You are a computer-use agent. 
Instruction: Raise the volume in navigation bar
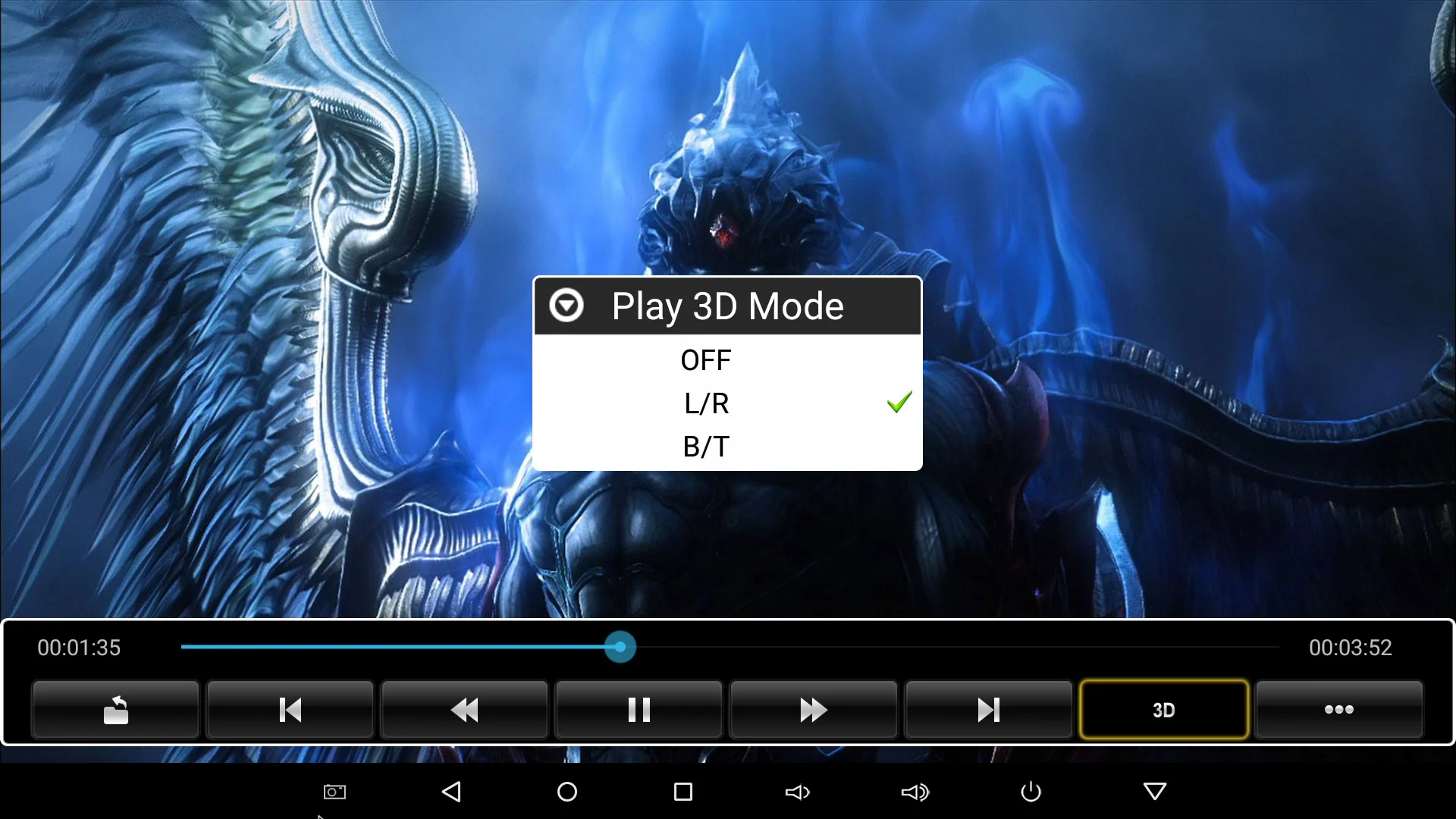tap(915, 792)
